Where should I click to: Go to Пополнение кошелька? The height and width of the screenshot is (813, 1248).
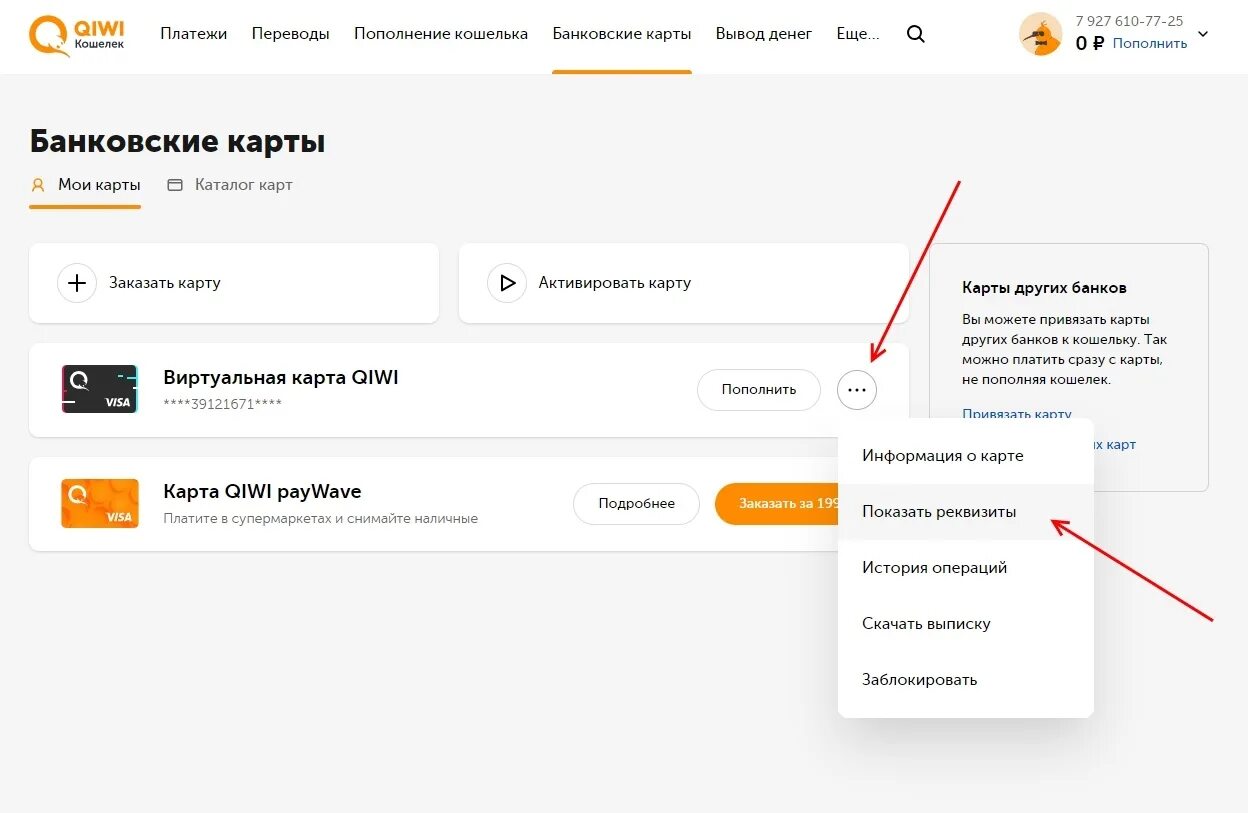point(441,34)
